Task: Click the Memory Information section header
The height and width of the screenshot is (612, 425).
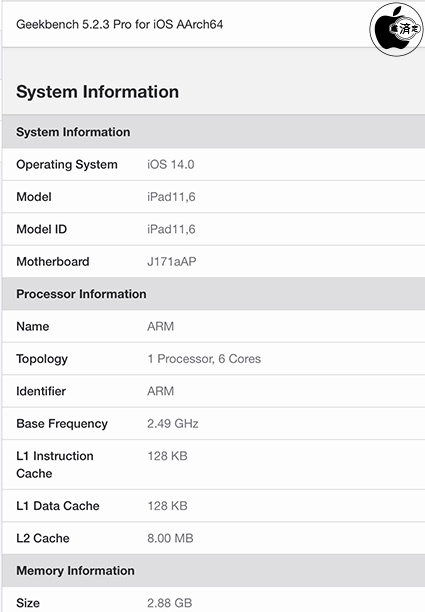Action: (213, 571)
